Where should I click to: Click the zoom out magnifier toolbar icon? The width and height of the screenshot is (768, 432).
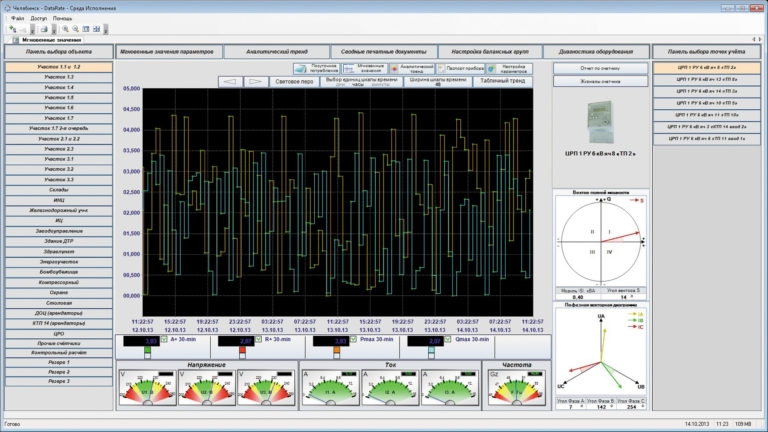pyautogui.click(x=75, y=29)
